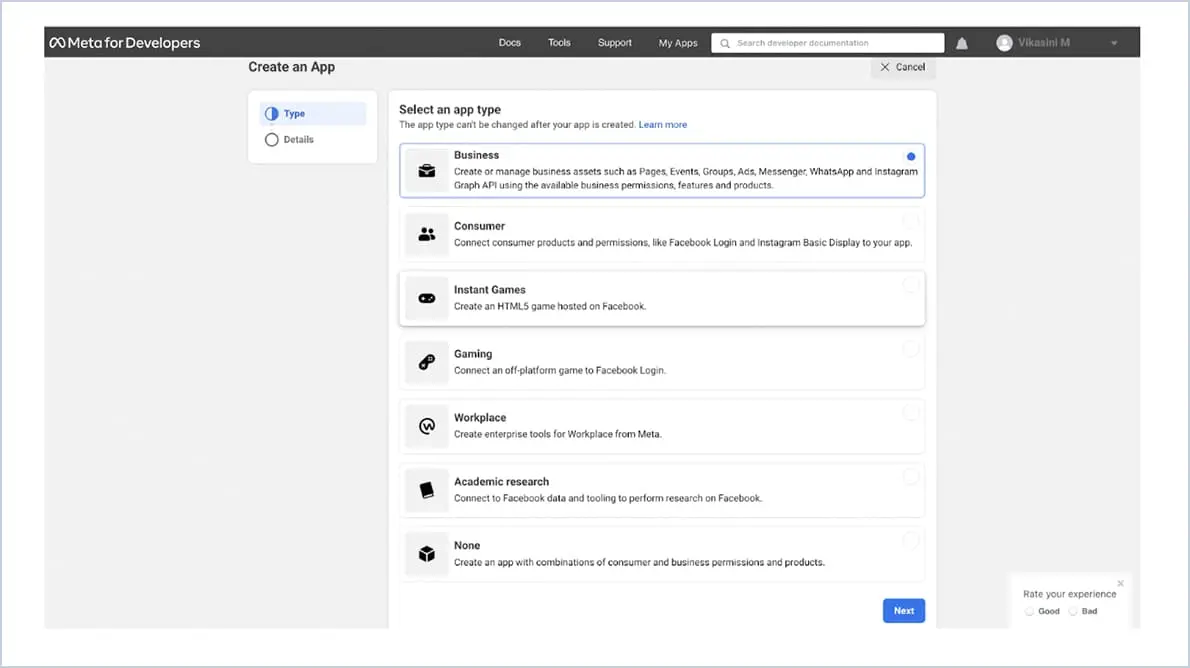Click the Workplace heading text
Screen dimensions: 1190x668
tap(480, 418)
